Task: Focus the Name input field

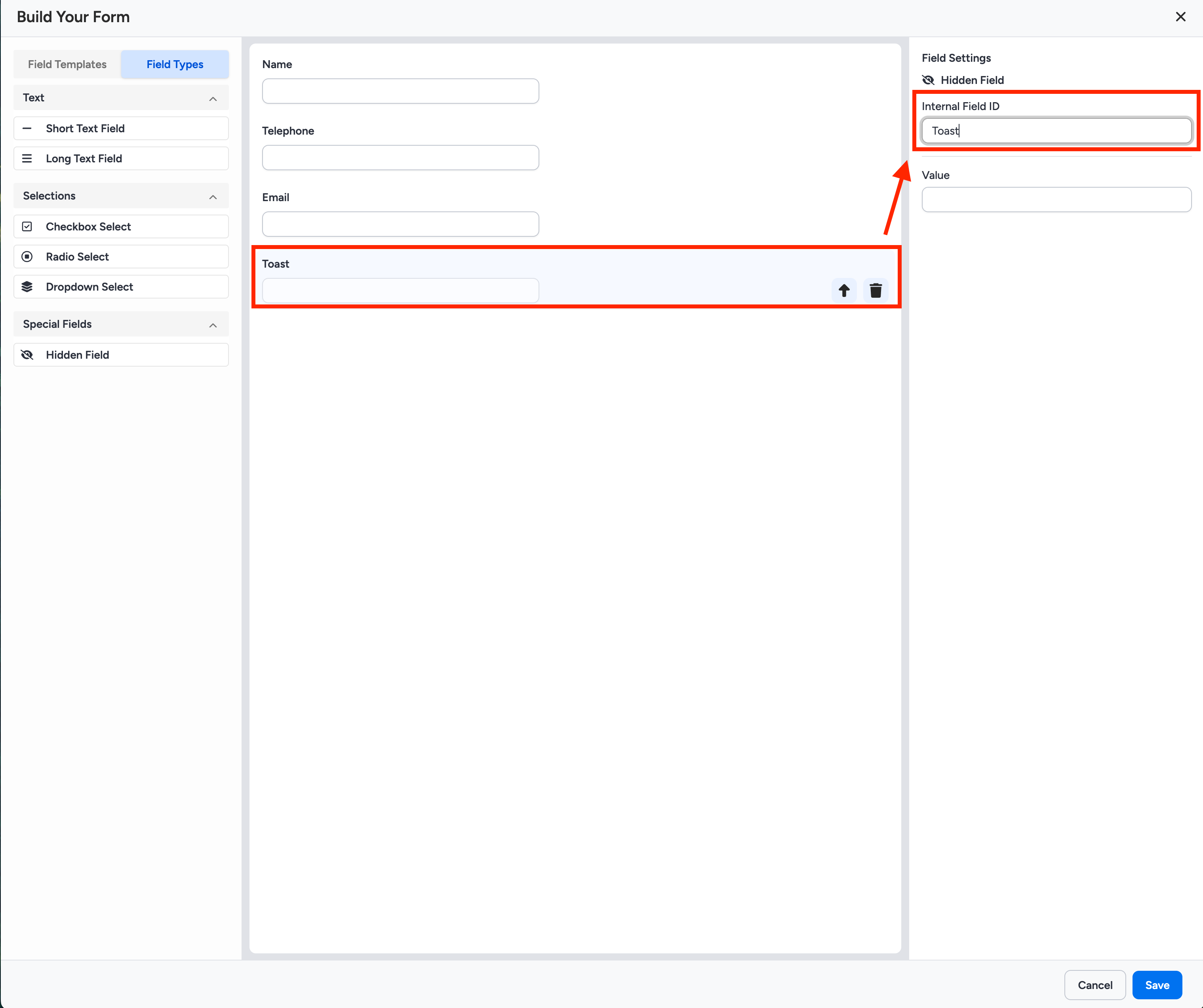Action: (x=400, y=91)
